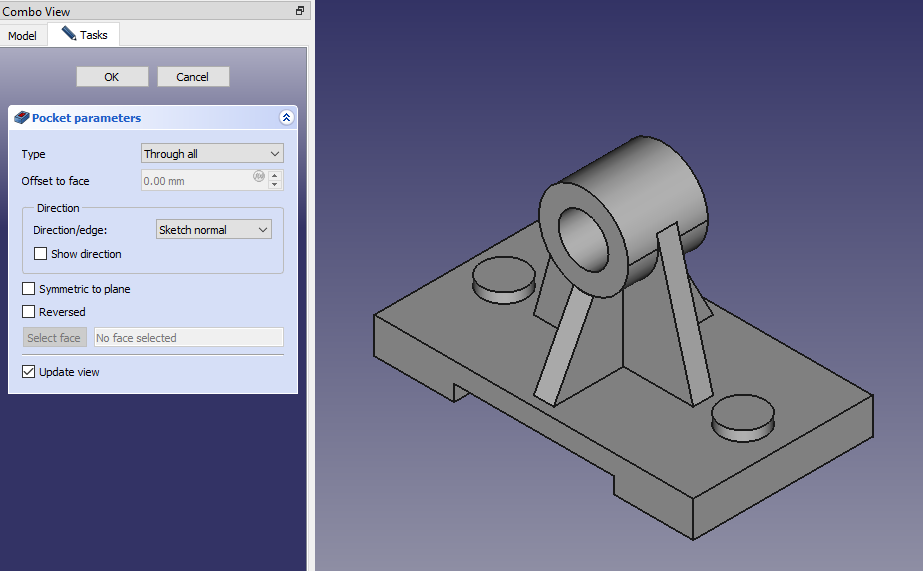Open the Type dropdown showing Through all
923x571 pixels.
[x=212, y=154]
